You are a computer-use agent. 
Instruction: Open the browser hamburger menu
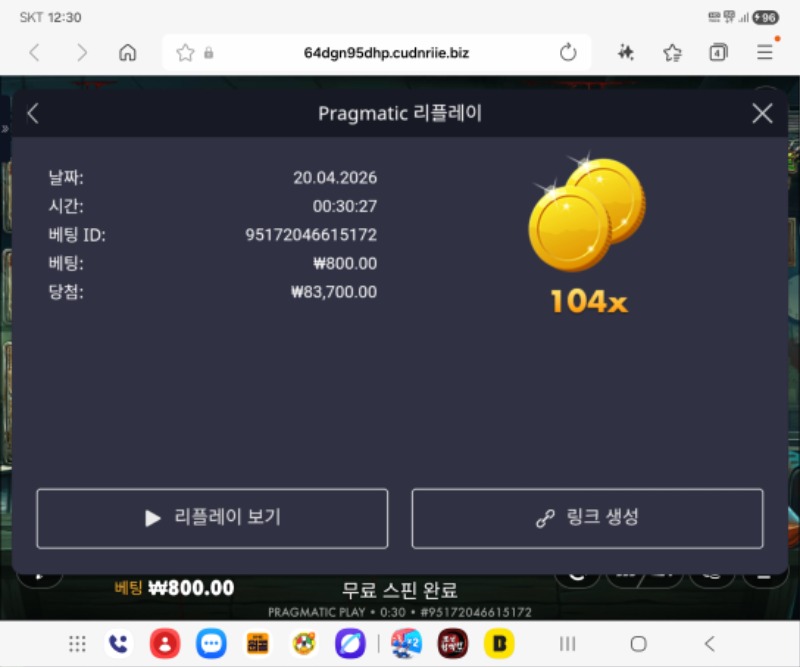click(765, 53)
